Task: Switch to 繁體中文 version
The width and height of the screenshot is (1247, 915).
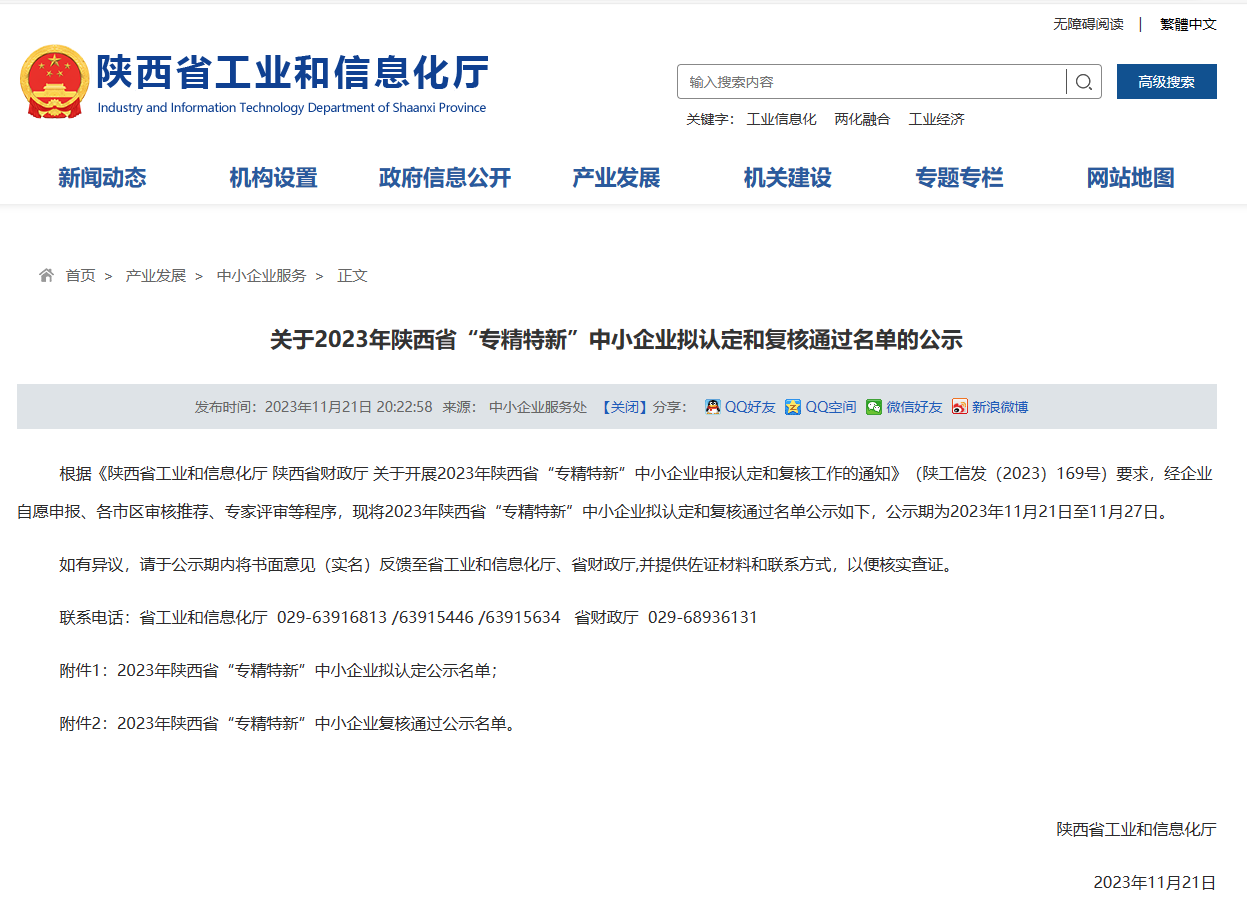Action: tap(1188, 24)
